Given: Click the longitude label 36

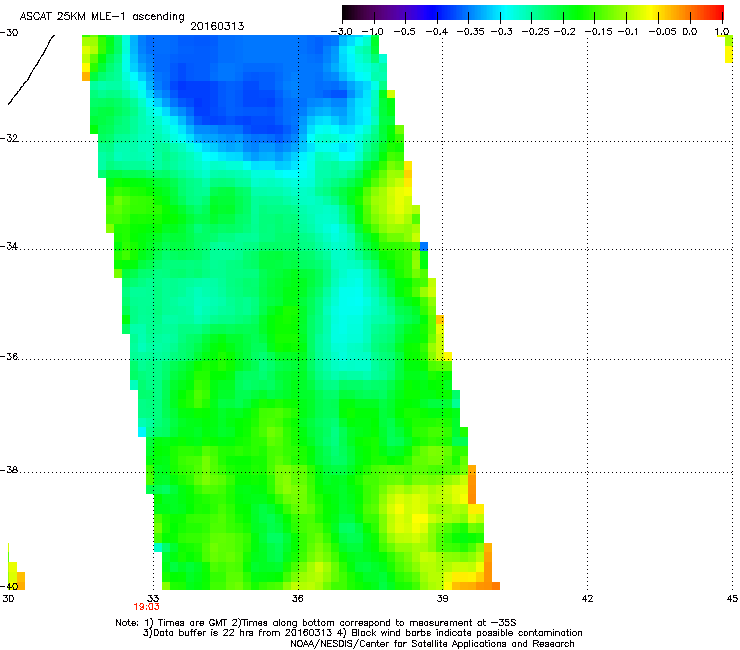Looking at the screenshot, I should tap(297, 599).
